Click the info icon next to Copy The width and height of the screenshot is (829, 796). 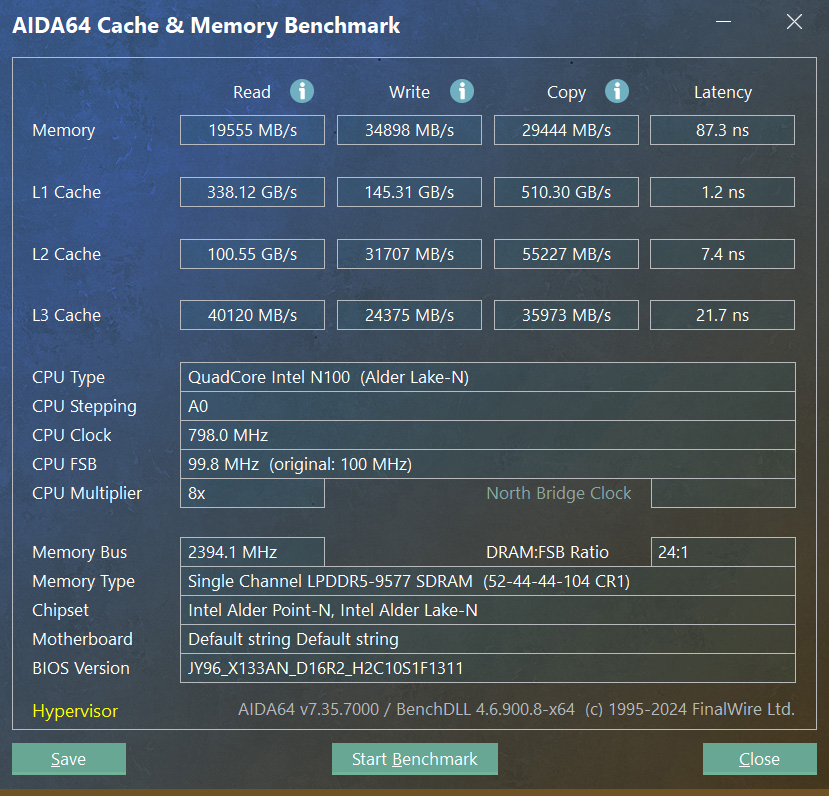616,91
